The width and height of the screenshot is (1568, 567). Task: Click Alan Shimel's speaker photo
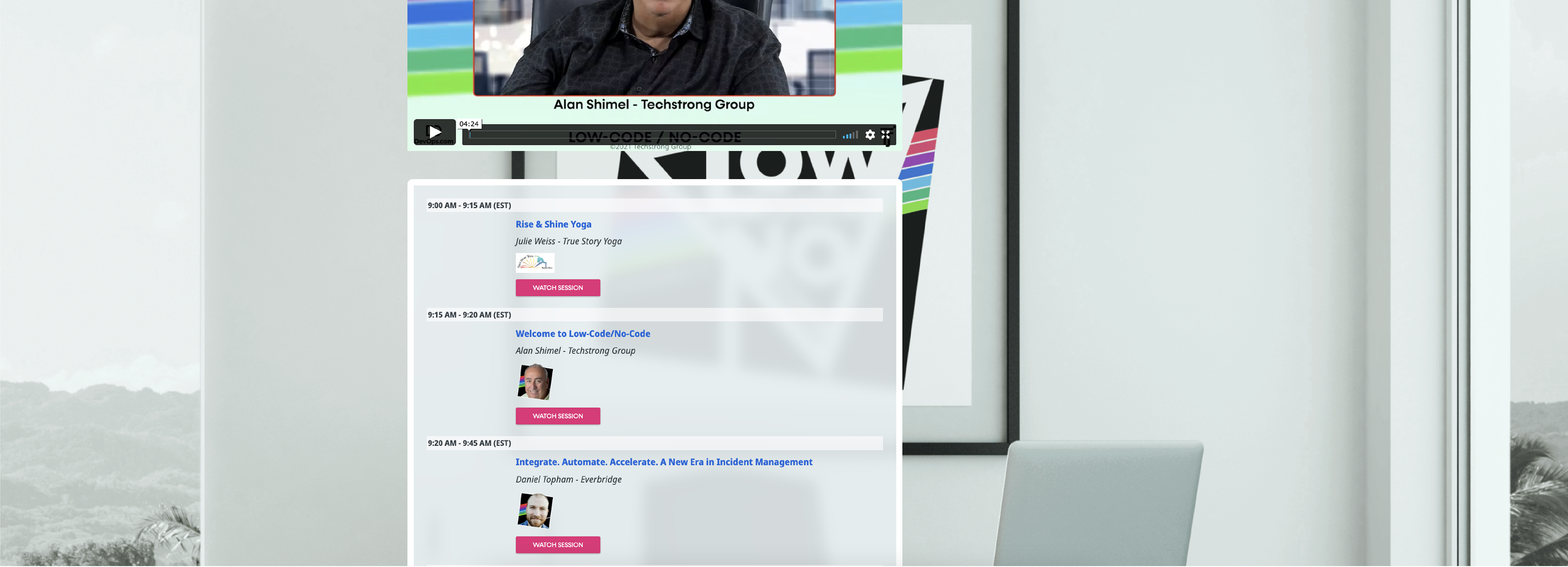click(x=535, y=382)
